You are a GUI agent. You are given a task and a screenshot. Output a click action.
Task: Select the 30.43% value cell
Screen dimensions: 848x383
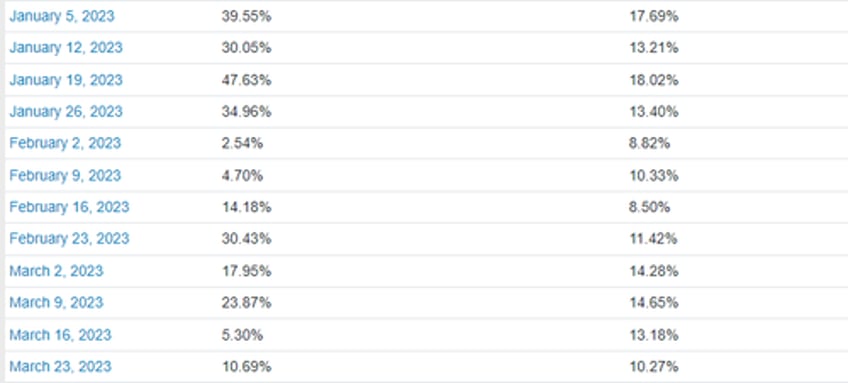point(246,239)
